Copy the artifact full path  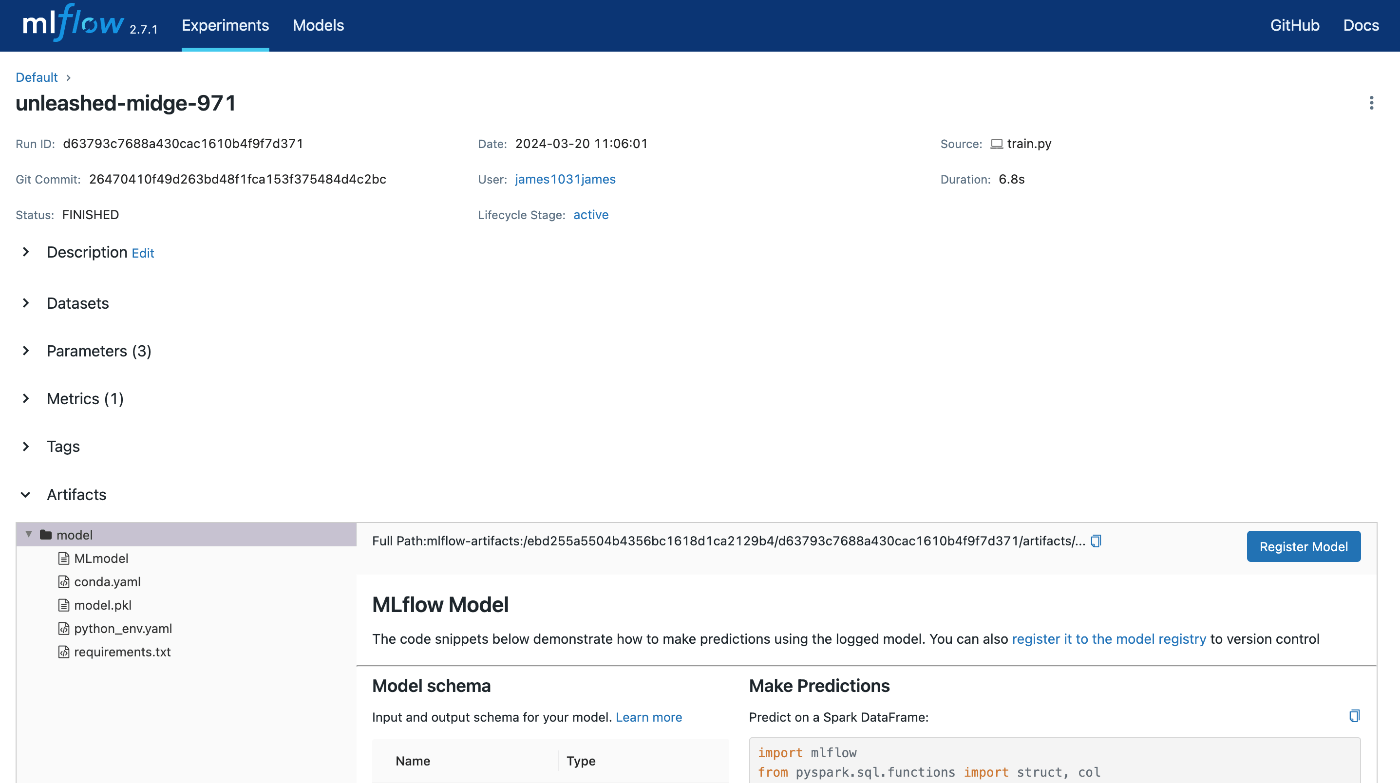pyautogui.click(x=1096, y=541)
